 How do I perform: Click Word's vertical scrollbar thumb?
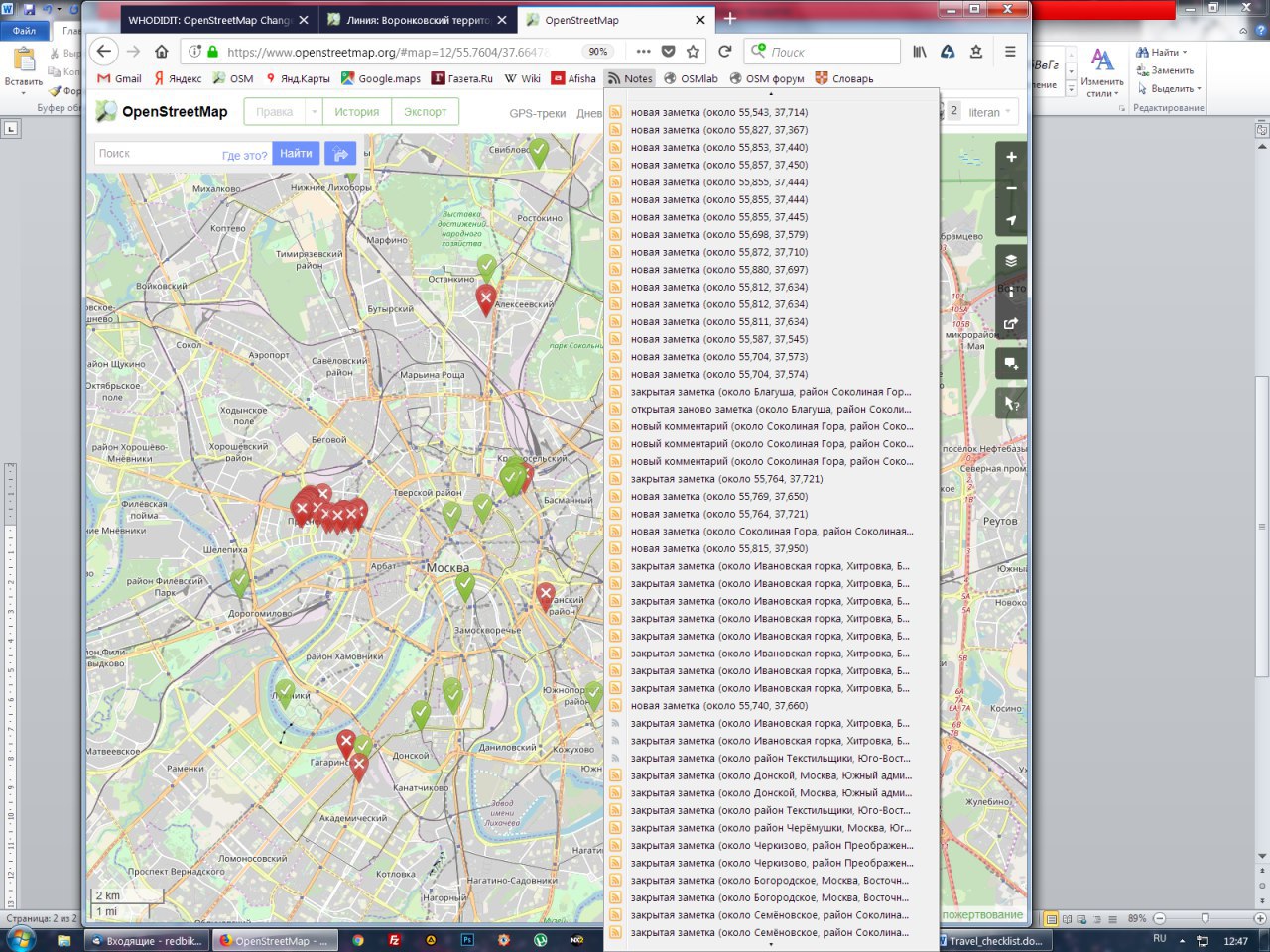click(x=1262, y=526)
